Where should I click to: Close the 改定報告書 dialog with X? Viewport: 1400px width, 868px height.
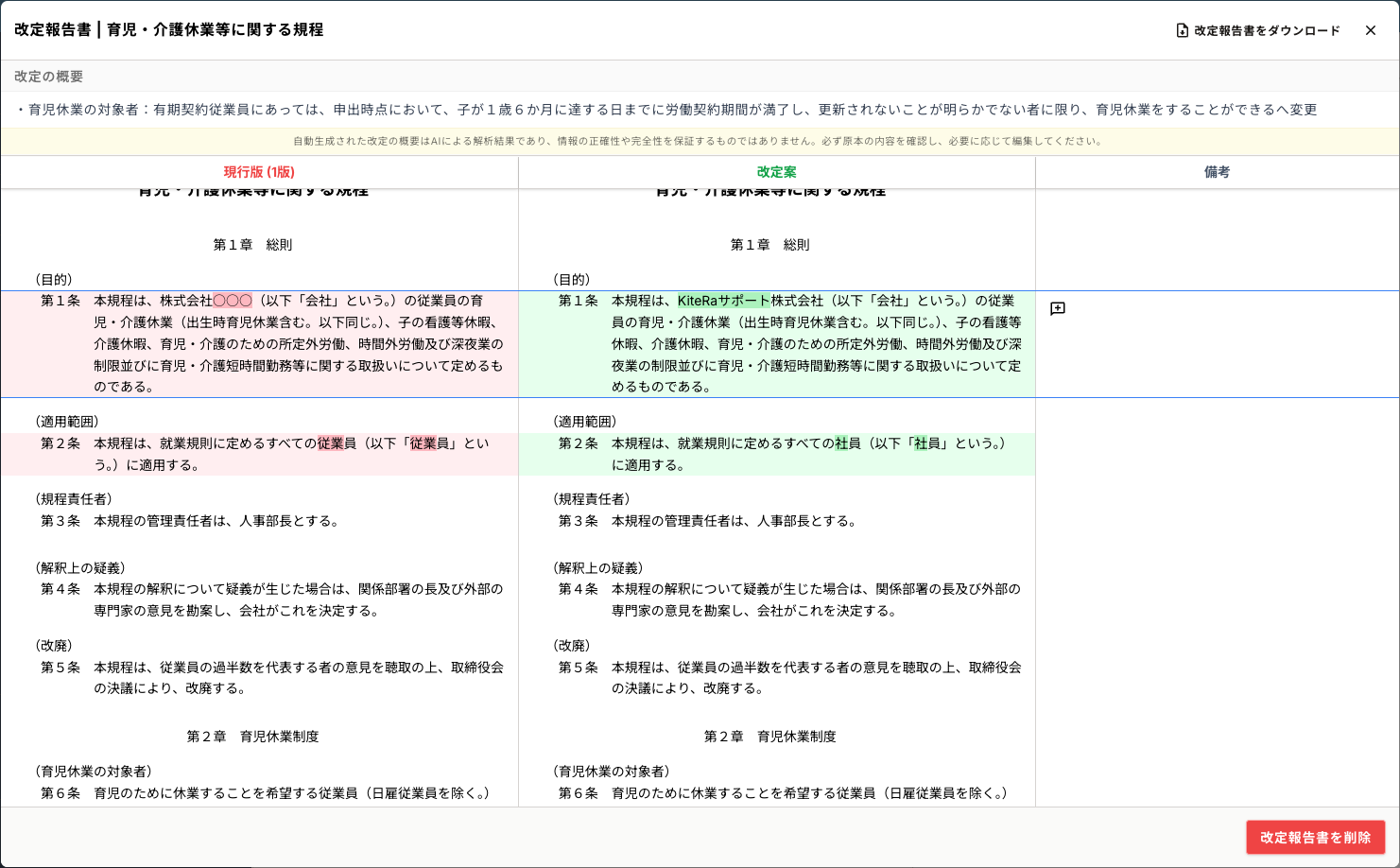1370,30
